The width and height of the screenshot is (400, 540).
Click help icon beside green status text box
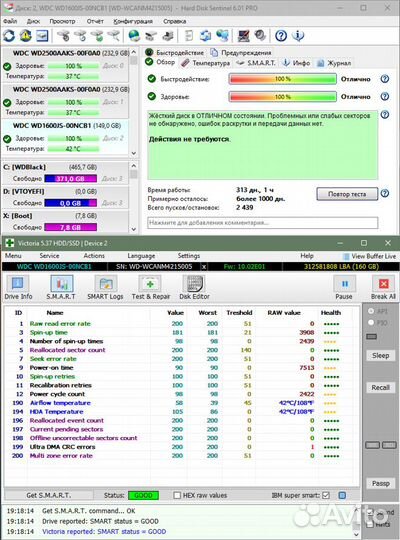pos(385,115)
